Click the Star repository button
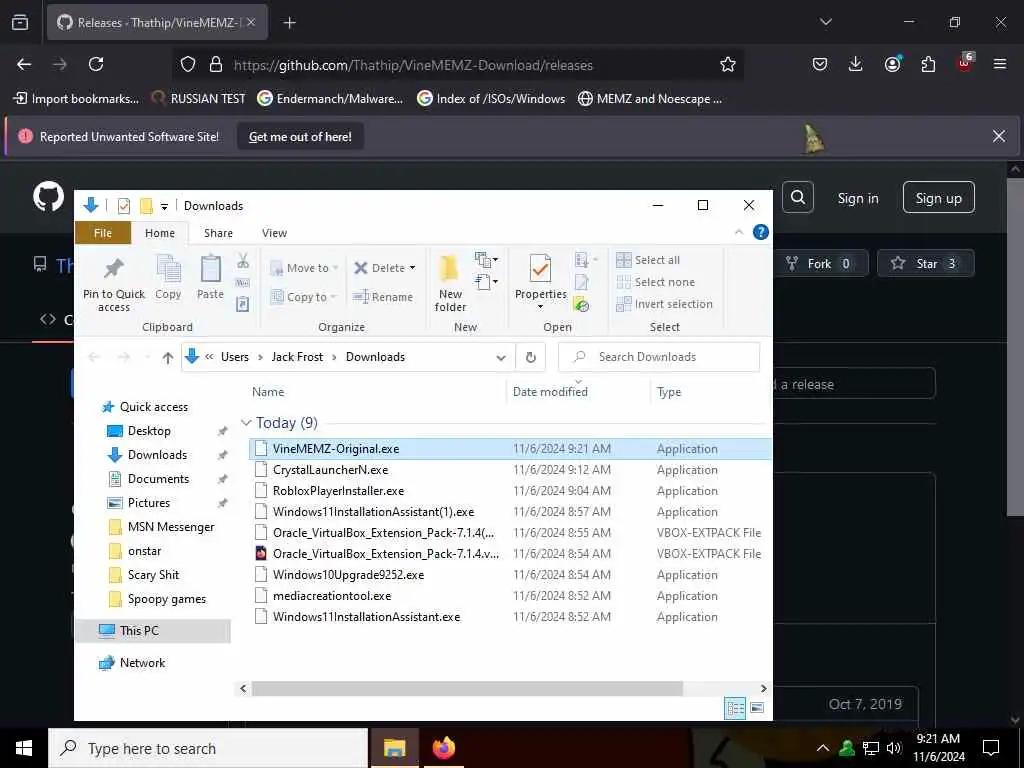Viewport: 1024px width, 768px height. tap(926, 263)
